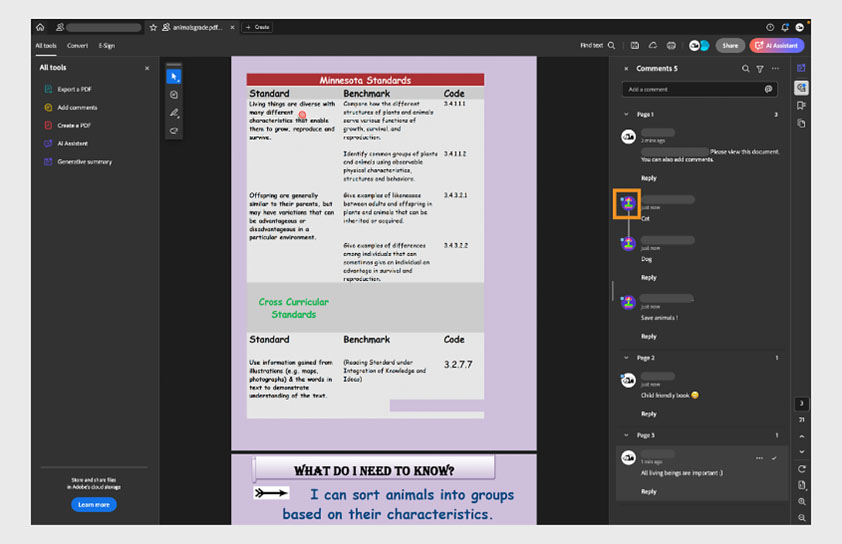
Task: Choose the draw freehand pencil tool
Action: 174,113
